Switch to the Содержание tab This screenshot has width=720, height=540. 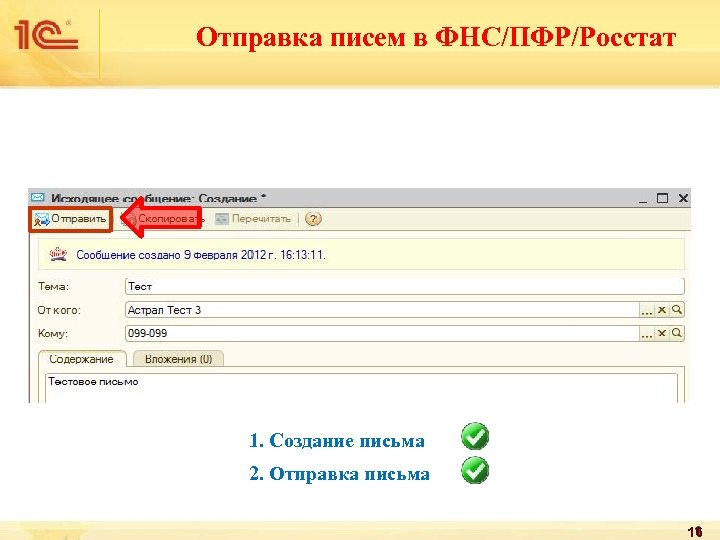click(x=82, y=359)
